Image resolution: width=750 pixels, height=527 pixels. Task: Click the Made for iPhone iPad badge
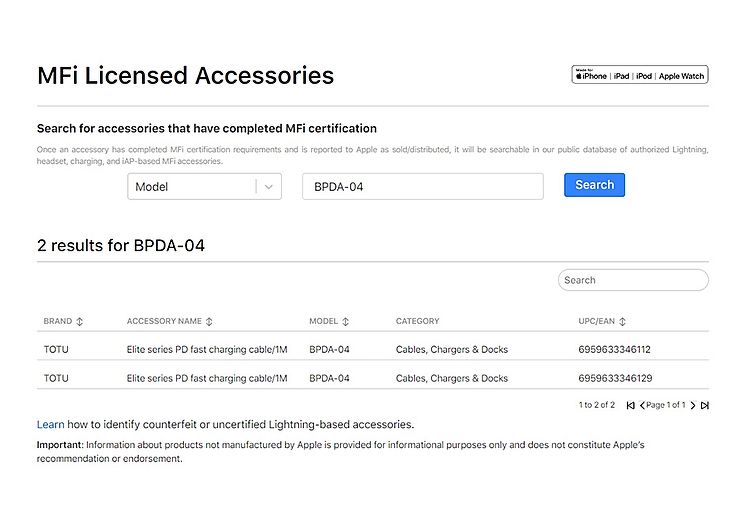(x=640, y=75)
